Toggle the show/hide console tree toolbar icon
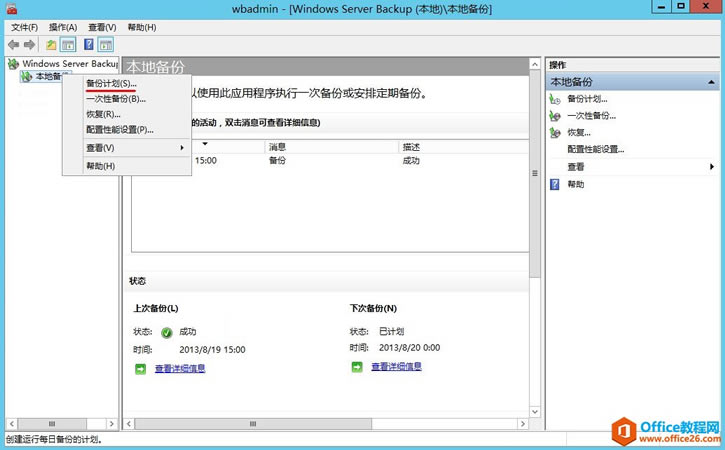The width and height of the screenshot is (725, 450). 68,45
